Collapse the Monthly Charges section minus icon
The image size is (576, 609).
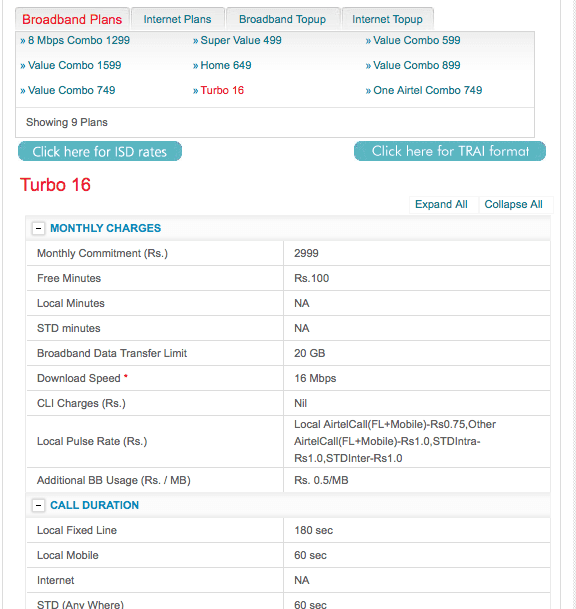38,228
